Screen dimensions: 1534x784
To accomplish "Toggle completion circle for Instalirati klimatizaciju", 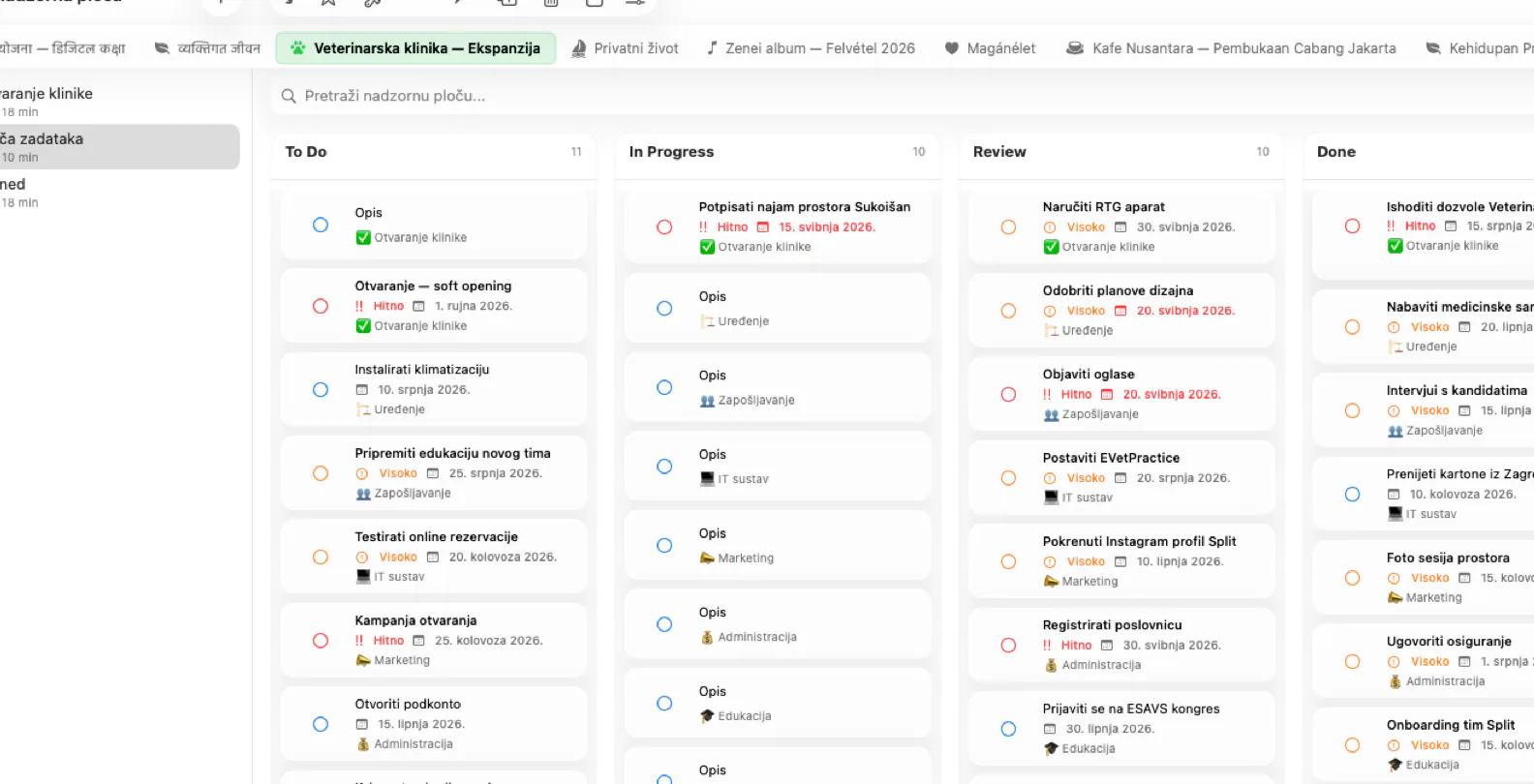I will (x=321, y=390).
